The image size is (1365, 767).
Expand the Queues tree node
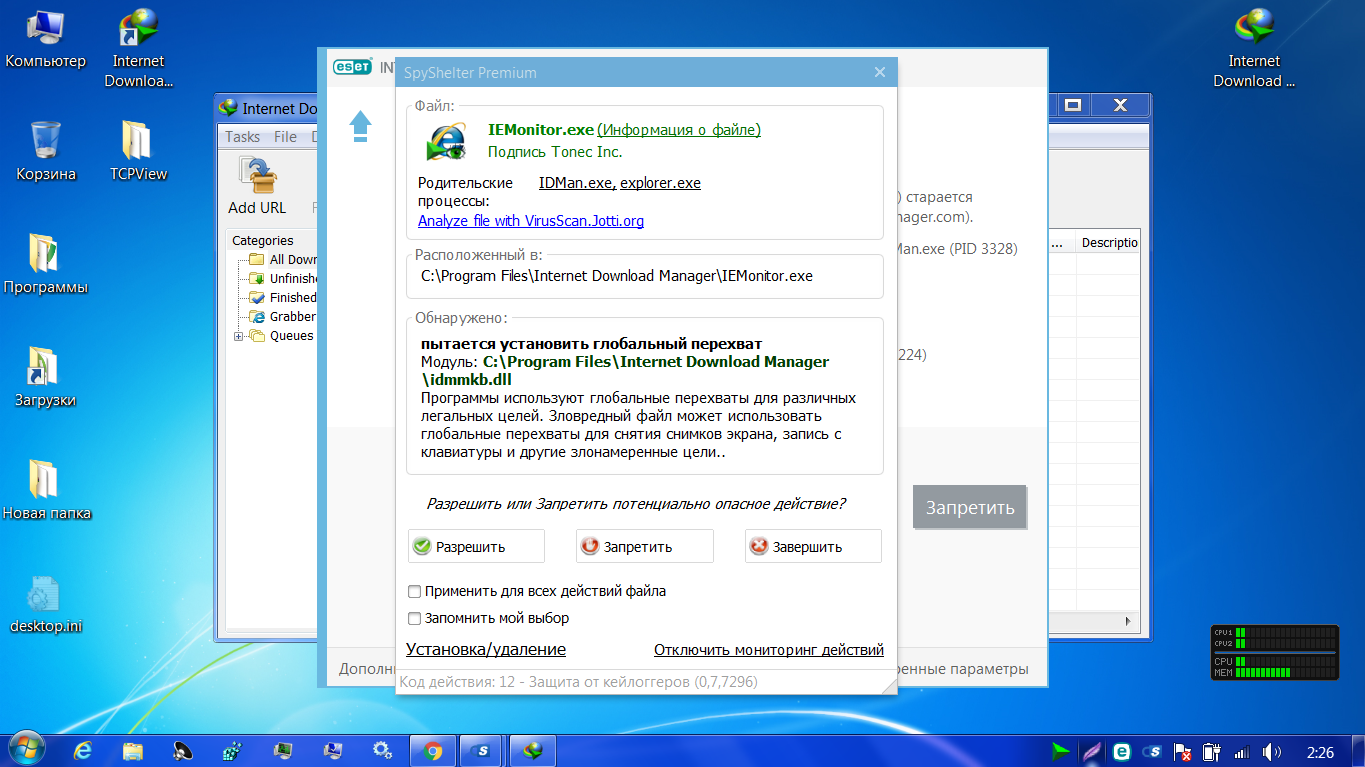coord(239,336)
